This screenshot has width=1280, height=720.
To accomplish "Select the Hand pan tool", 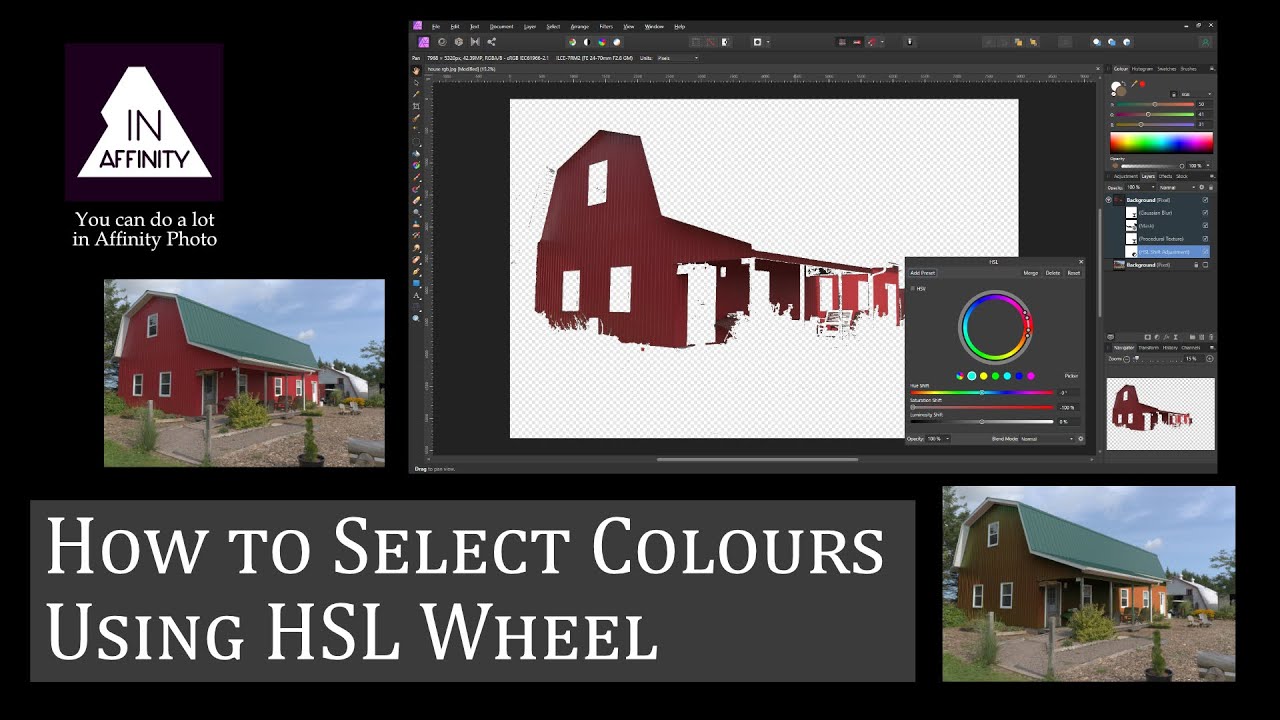I will coord(417,70).
